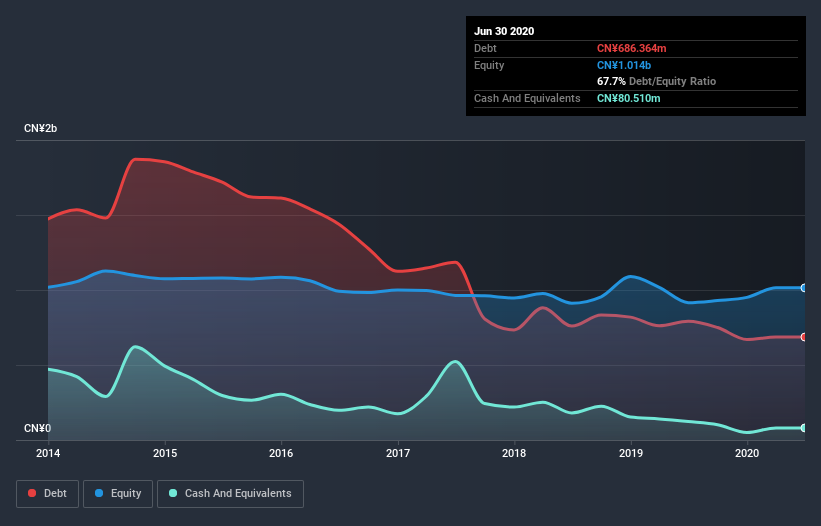Click the Debt label in tooltip

tap(485, 48)
